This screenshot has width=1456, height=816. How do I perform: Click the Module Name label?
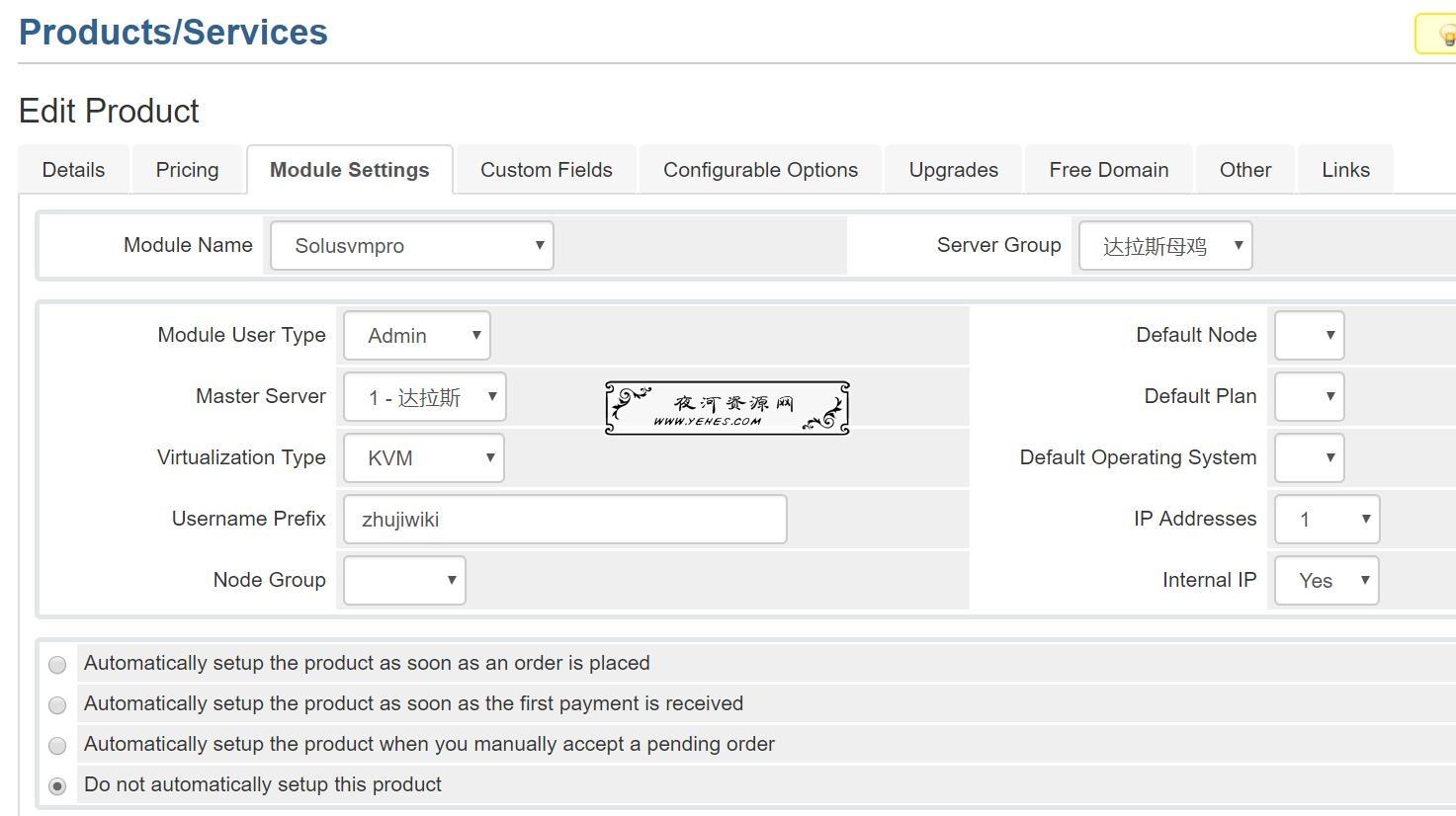pos(188,245)
